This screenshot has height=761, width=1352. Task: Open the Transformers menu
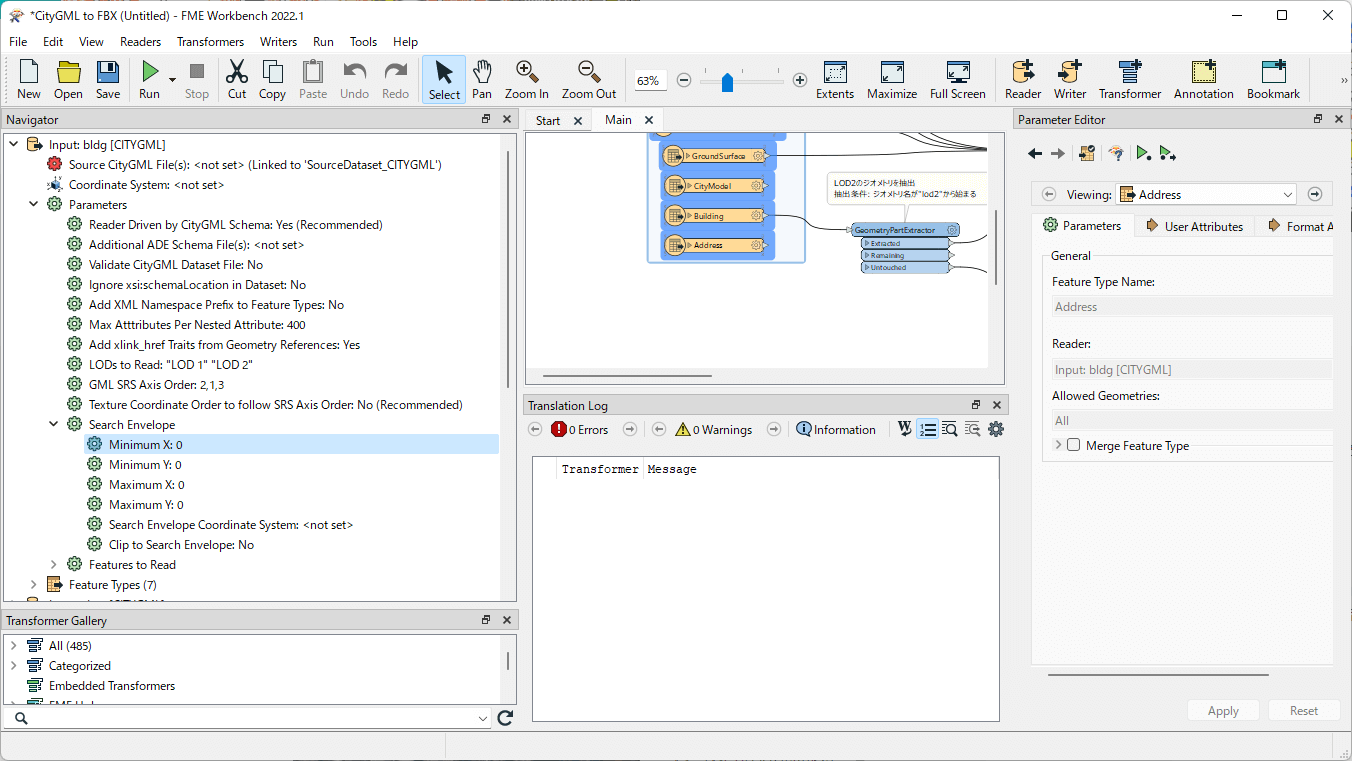click(x=210, y=42)
